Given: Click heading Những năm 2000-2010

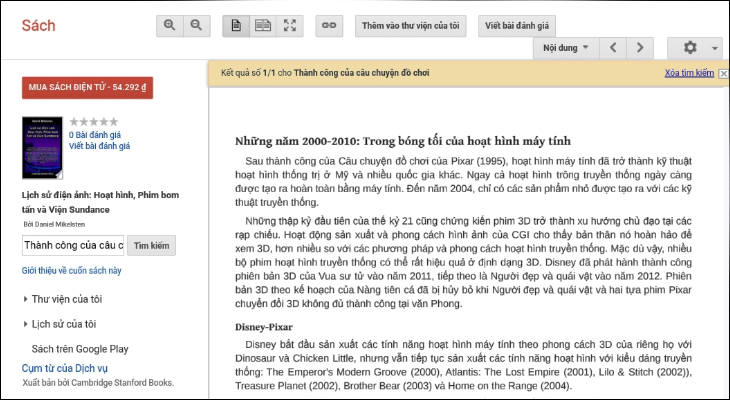Looking at the screenshot, I should [x=403, y=141].
